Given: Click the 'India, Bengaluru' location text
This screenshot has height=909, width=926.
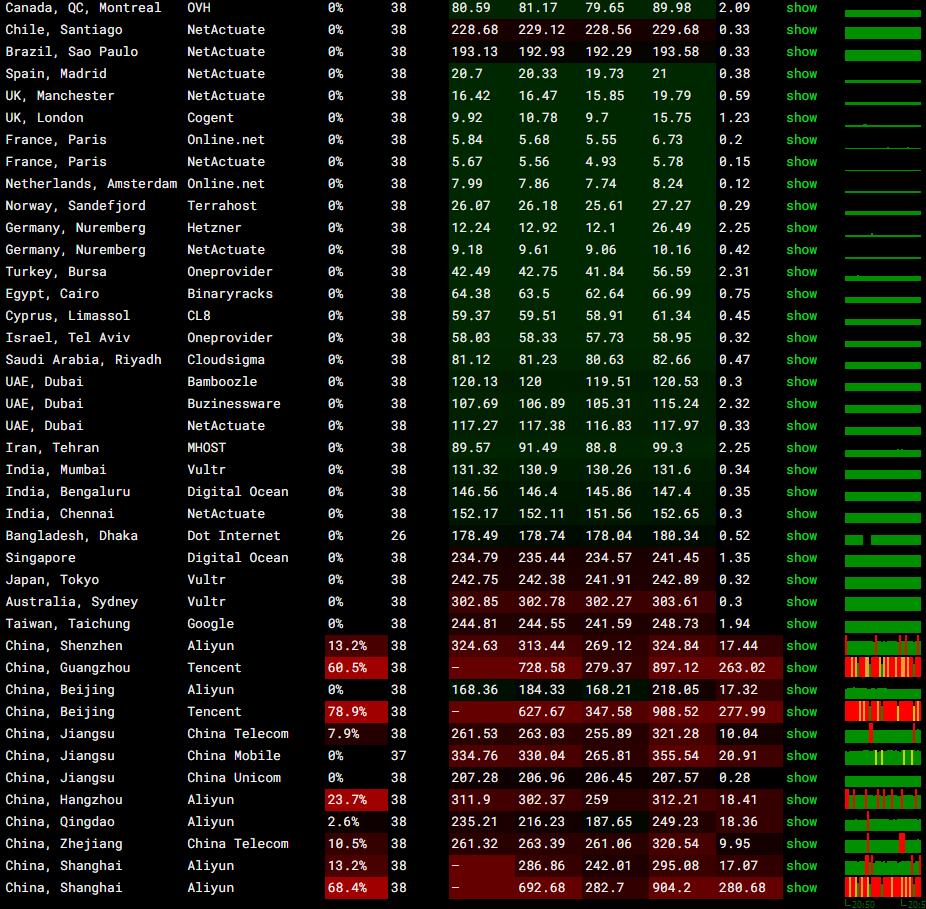Looking at the screenshot, I should [x=68, y=491].
